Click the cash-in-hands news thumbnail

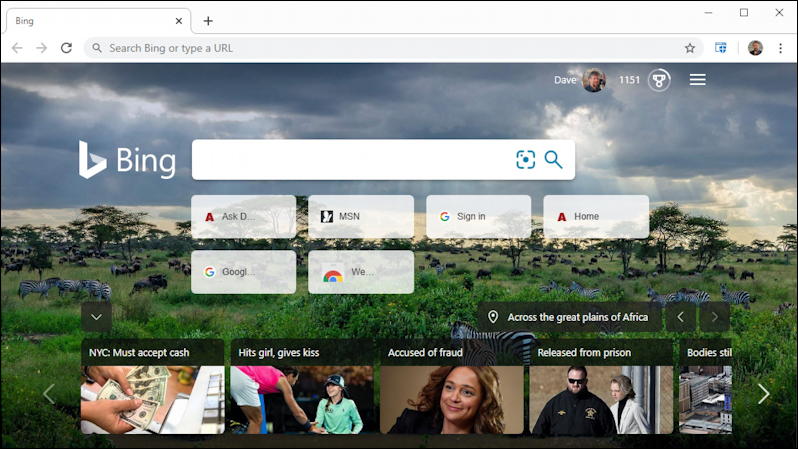[153, 400]
